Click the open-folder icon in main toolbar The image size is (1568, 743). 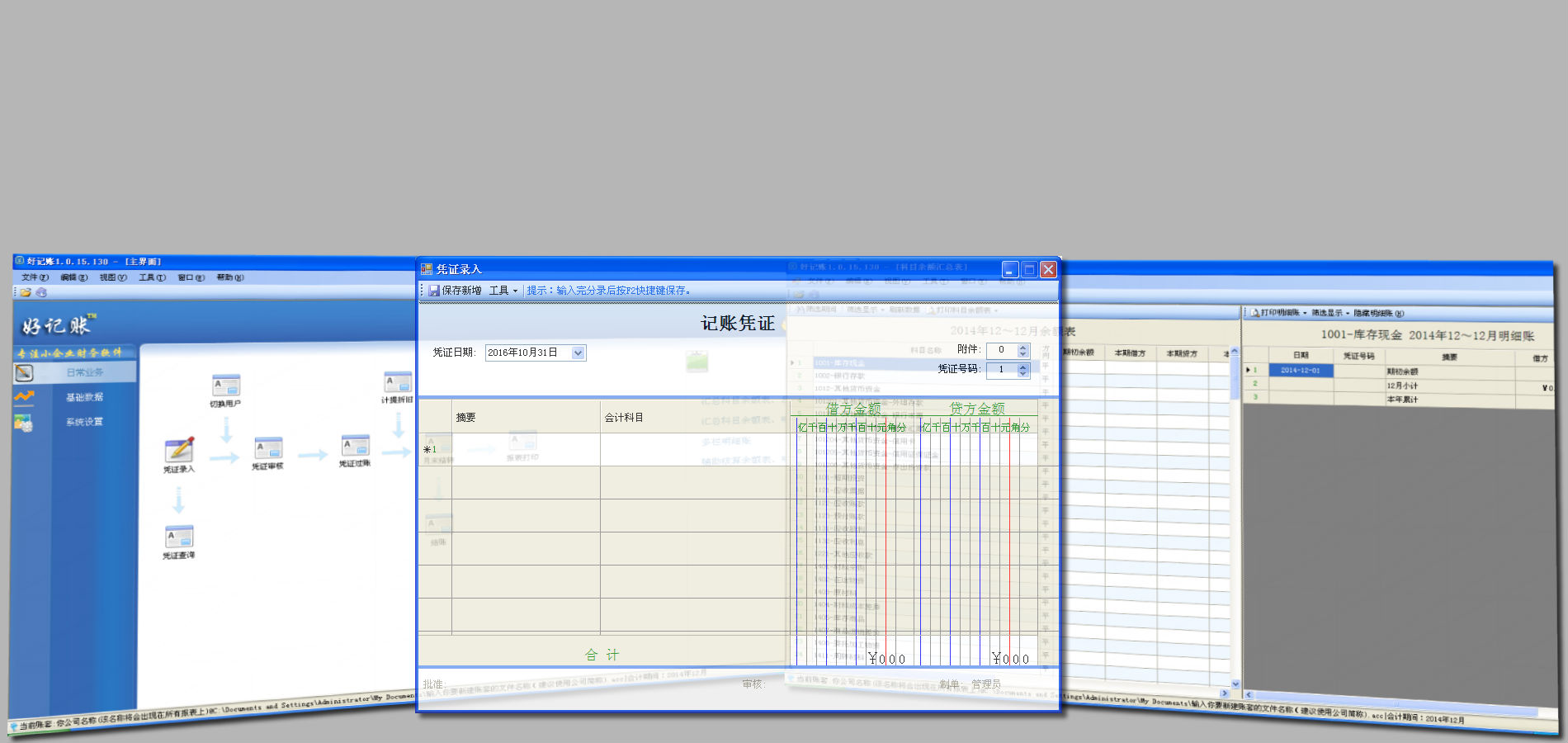(x=26, y=292)
